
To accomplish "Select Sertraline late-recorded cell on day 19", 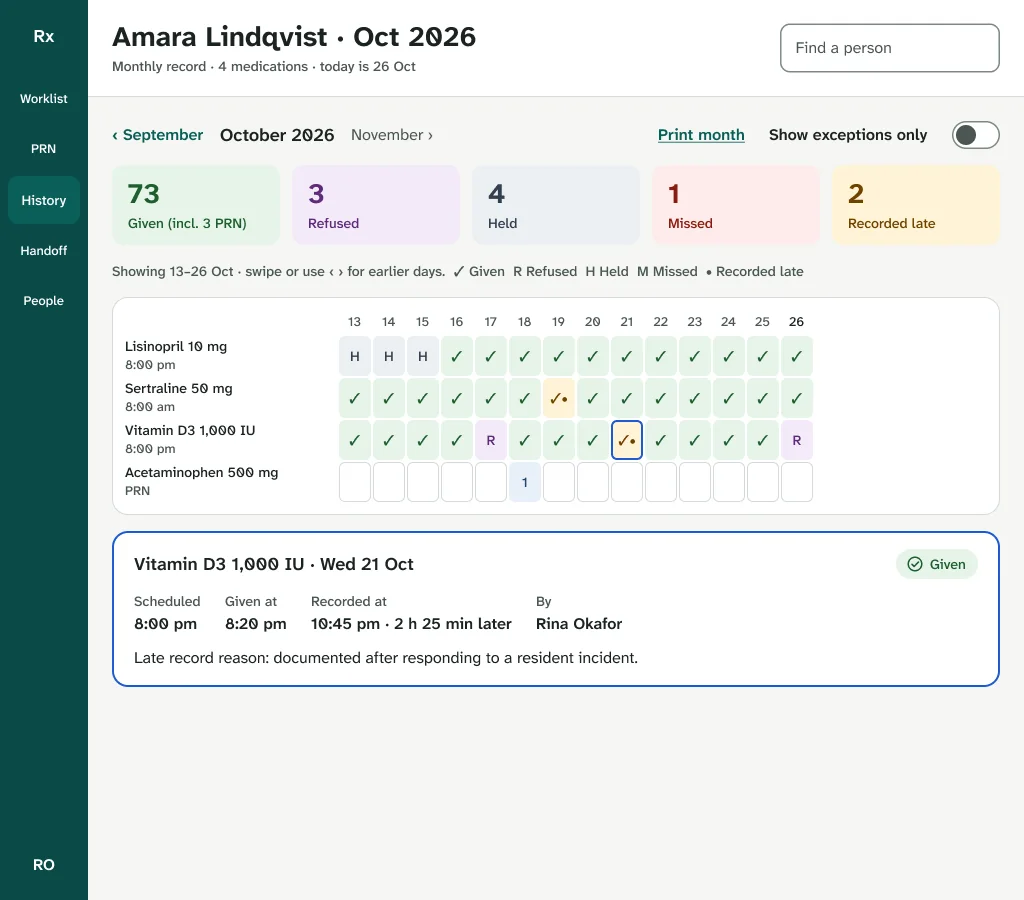I will pos(558,398).
